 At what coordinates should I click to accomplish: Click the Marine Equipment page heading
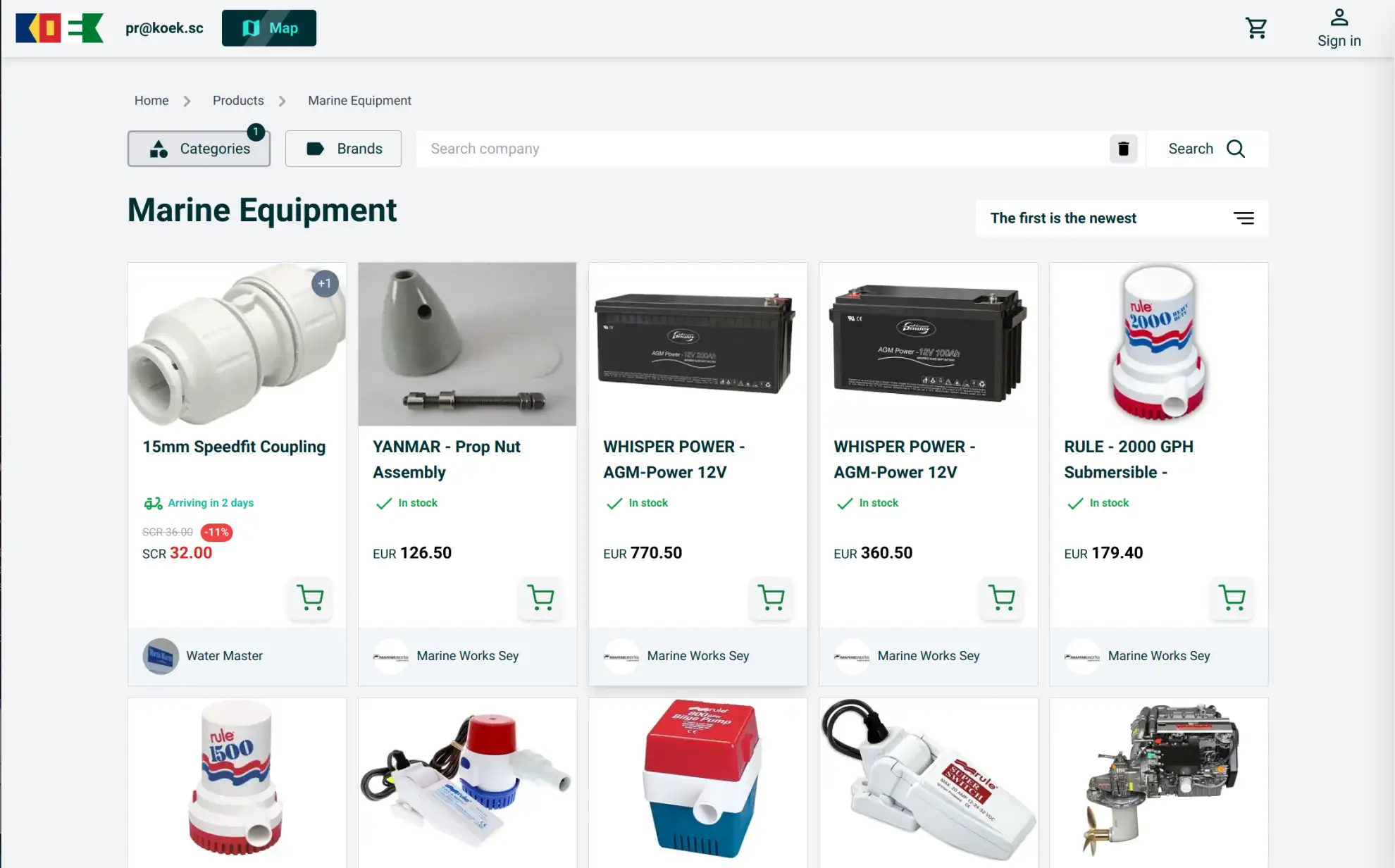(x=262, y=210)
